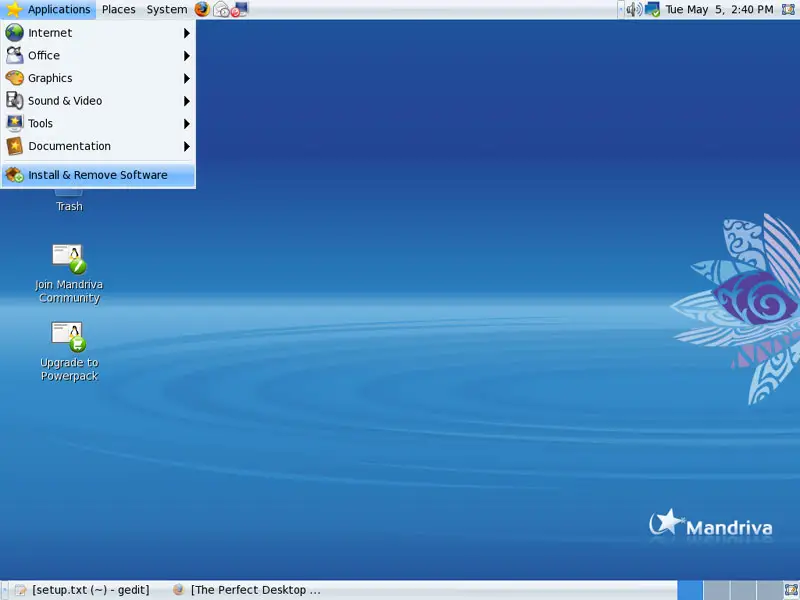Viewport: 800px width, 600px height.
Task: Click the Internet globe icon
Action: point(14,33)
